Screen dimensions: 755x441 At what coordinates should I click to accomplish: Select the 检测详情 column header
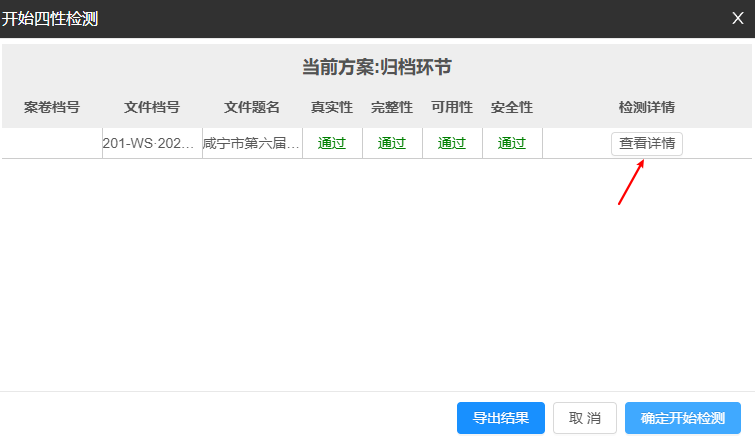[647, 107]
